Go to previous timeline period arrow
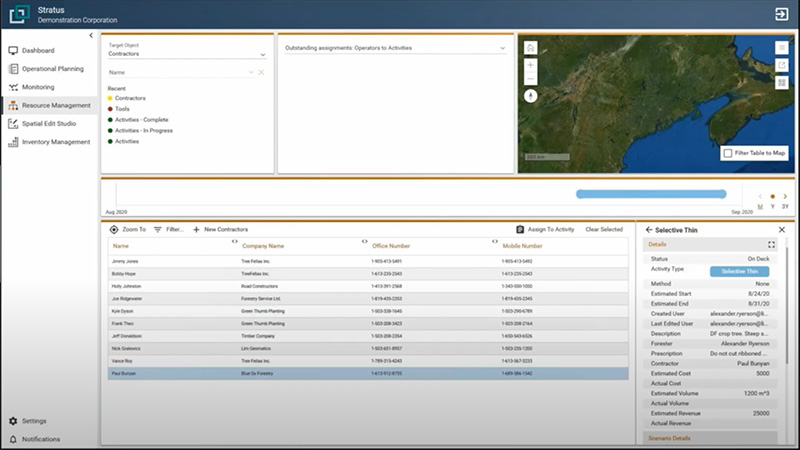800x450 pixels. pyautogui.click(x=760, y=196)
